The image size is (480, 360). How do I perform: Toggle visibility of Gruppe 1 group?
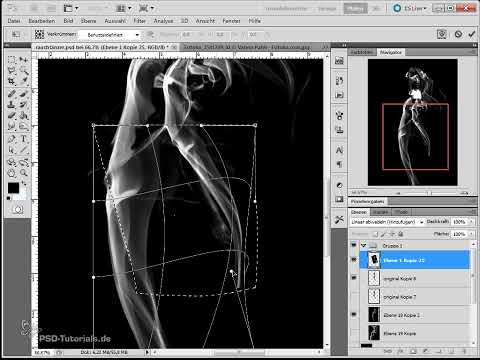click(x=354, y=245)
